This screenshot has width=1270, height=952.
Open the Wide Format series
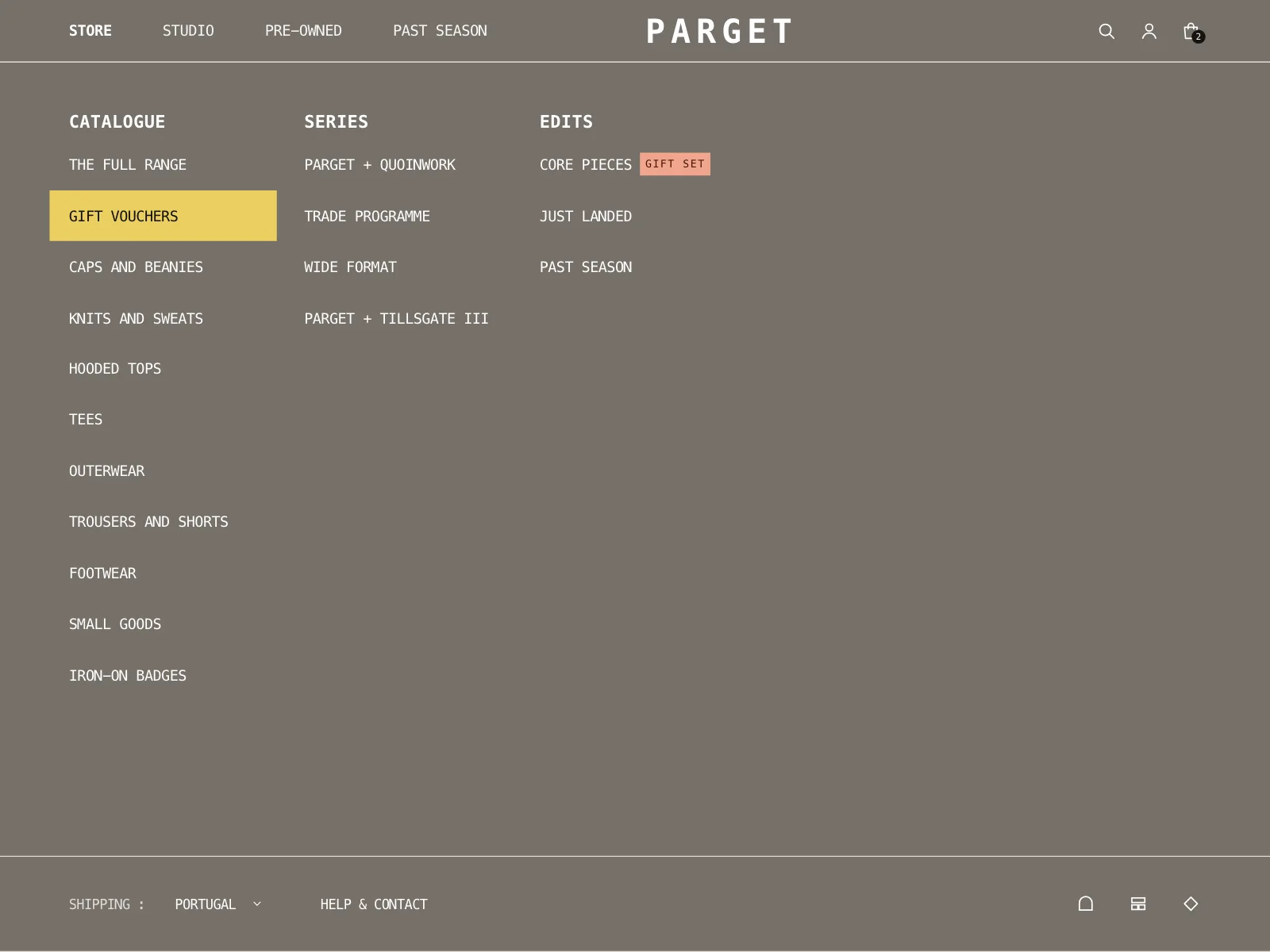(350, 267)
